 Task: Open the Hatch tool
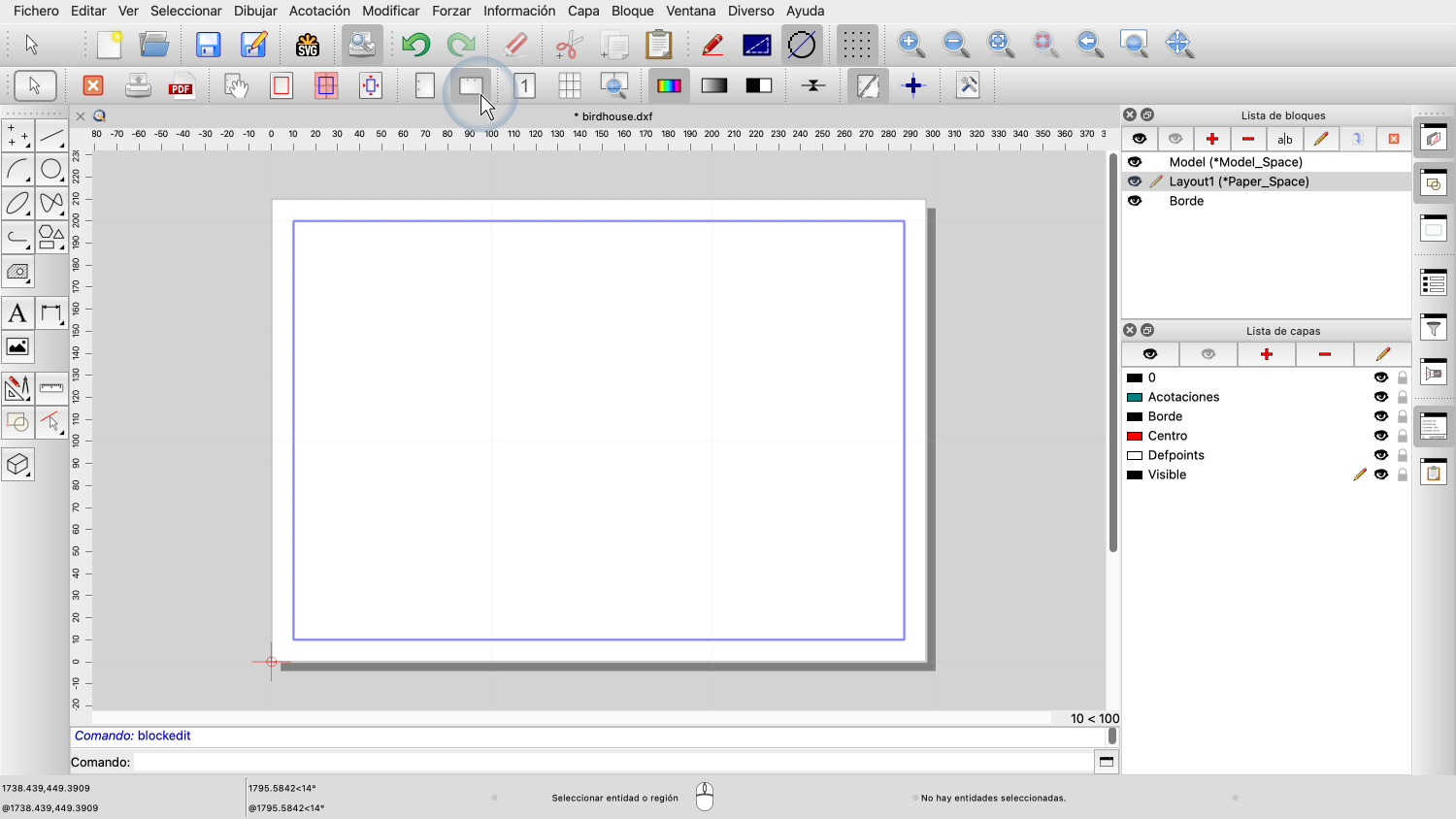click(x=17, y=272)
